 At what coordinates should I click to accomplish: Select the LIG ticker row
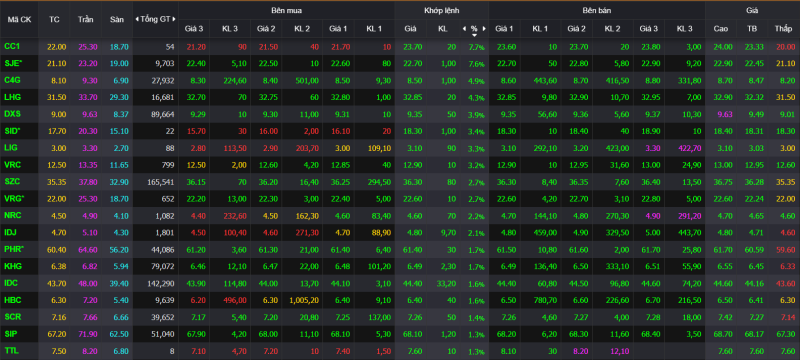pos(11,148)
